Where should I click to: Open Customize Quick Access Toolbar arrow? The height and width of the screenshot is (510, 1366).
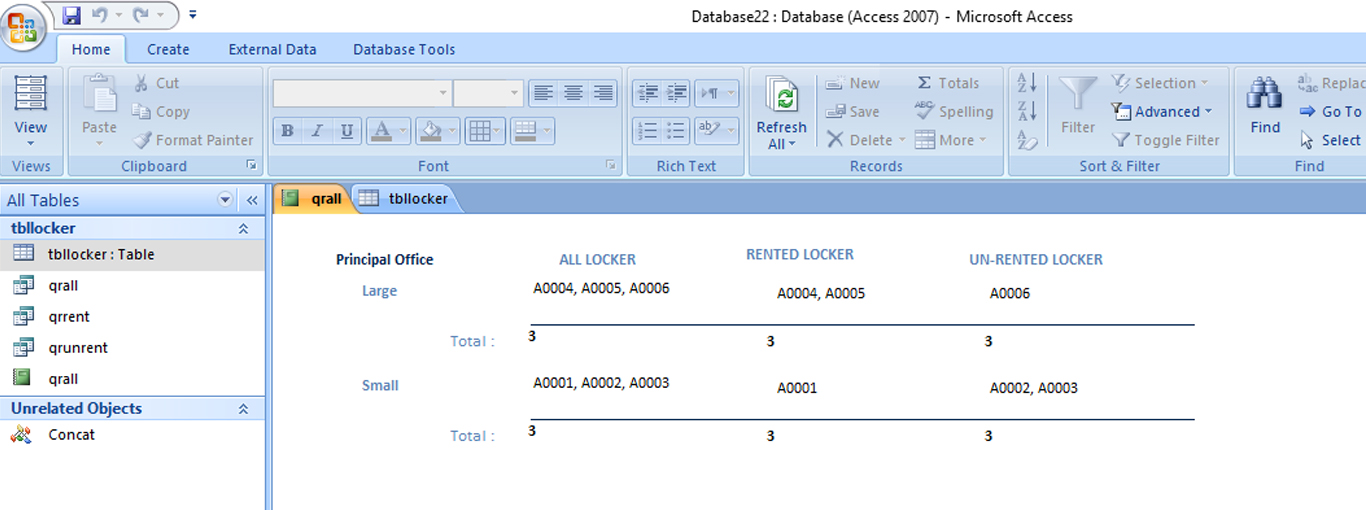(x=192, y=15)
